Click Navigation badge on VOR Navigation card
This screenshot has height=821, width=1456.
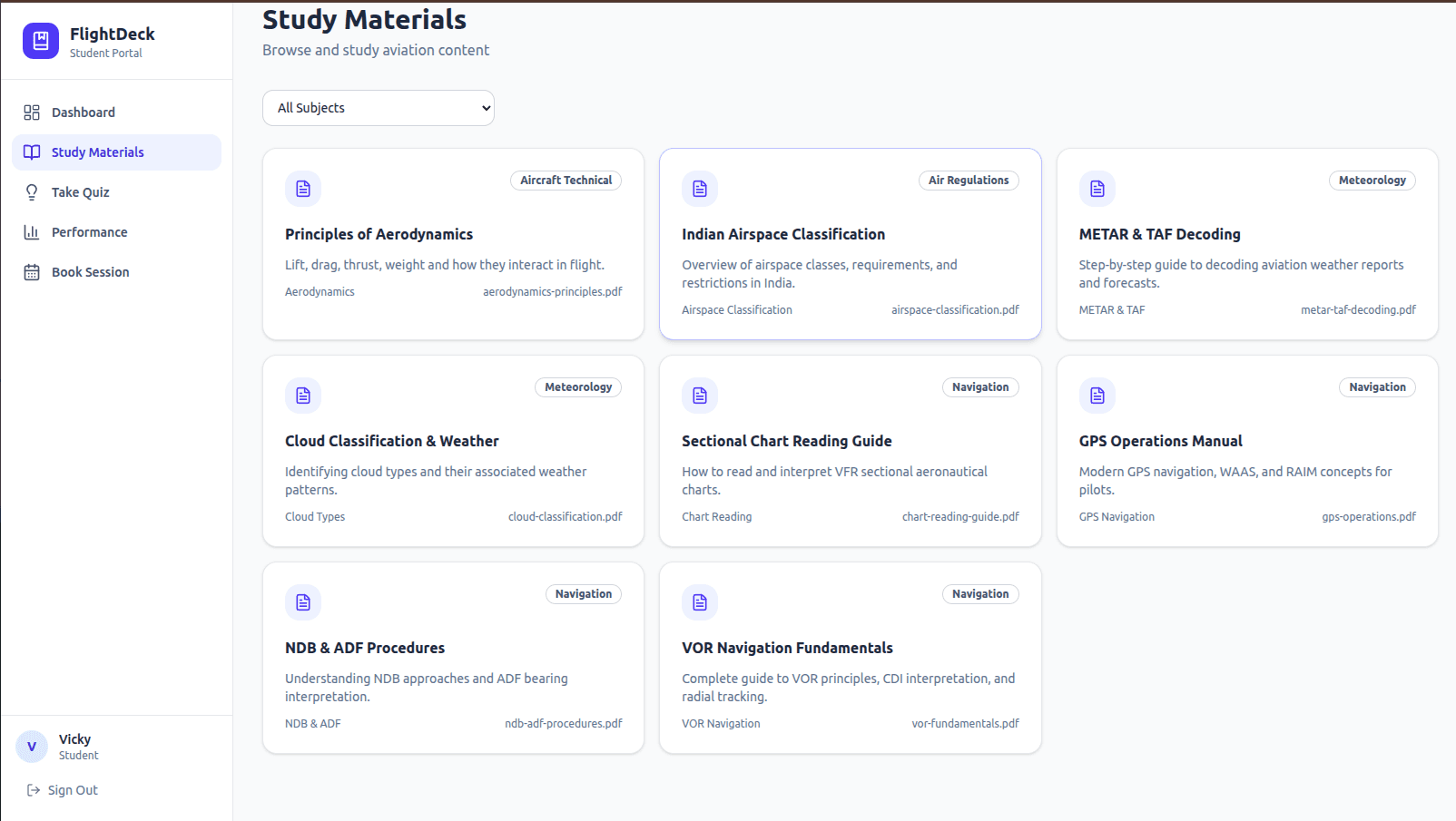[x=980, y=594]
